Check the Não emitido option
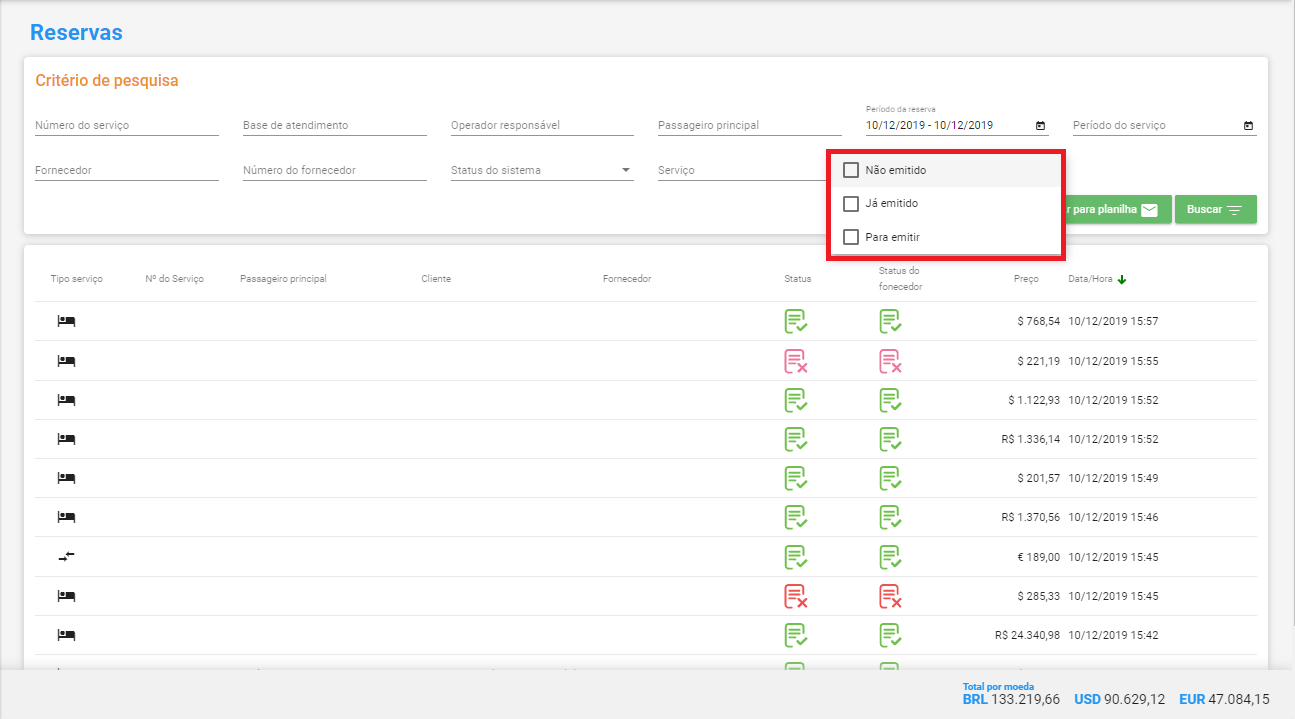This screenshot has width=1295, height=719. pos(851,170)
